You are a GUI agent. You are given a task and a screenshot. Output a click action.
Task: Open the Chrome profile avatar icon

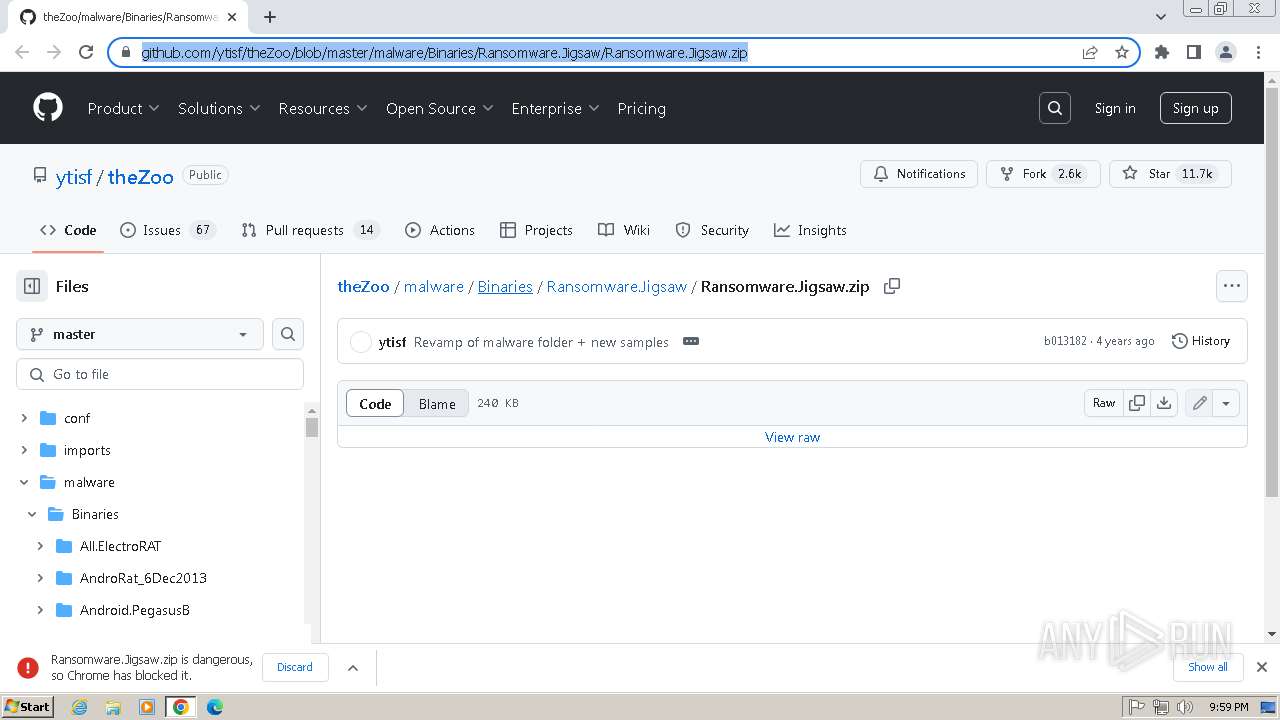(x=1226, y=52)
